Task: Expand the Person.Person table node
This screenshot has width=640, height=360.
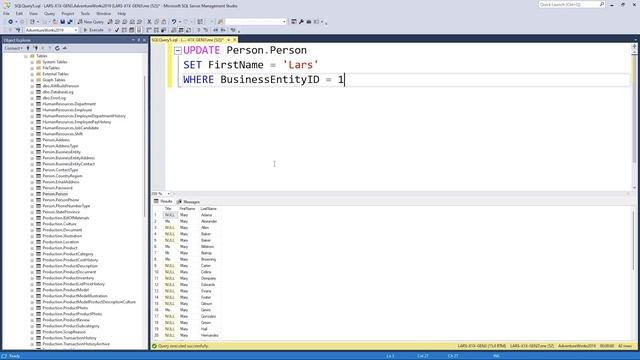Action: (x=32, y=194)
